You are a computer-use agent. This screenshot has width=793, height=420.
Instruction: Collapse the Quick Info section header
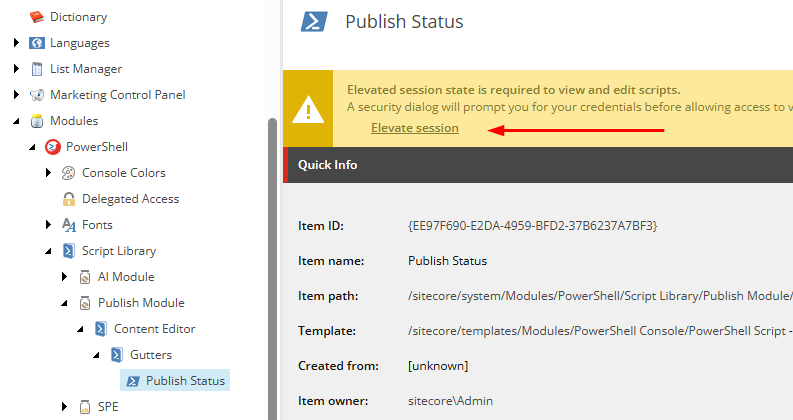point(538,165)
